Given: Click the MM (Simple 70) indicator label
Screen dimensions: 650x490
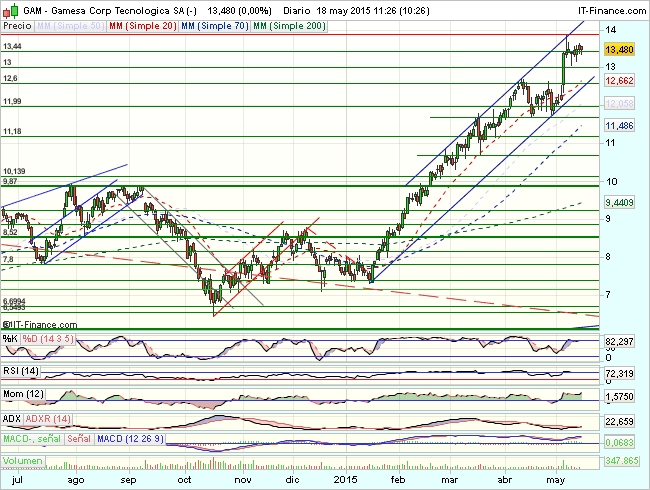Looking at the screenshot, I should point(215,26).
